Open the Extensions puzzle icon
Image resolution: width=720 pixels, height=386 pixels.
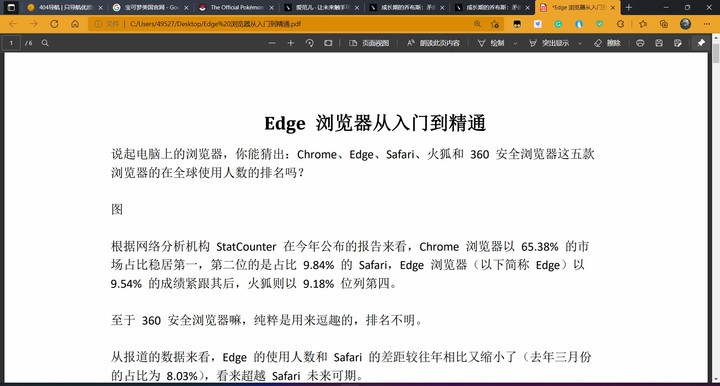click(620, 24)
